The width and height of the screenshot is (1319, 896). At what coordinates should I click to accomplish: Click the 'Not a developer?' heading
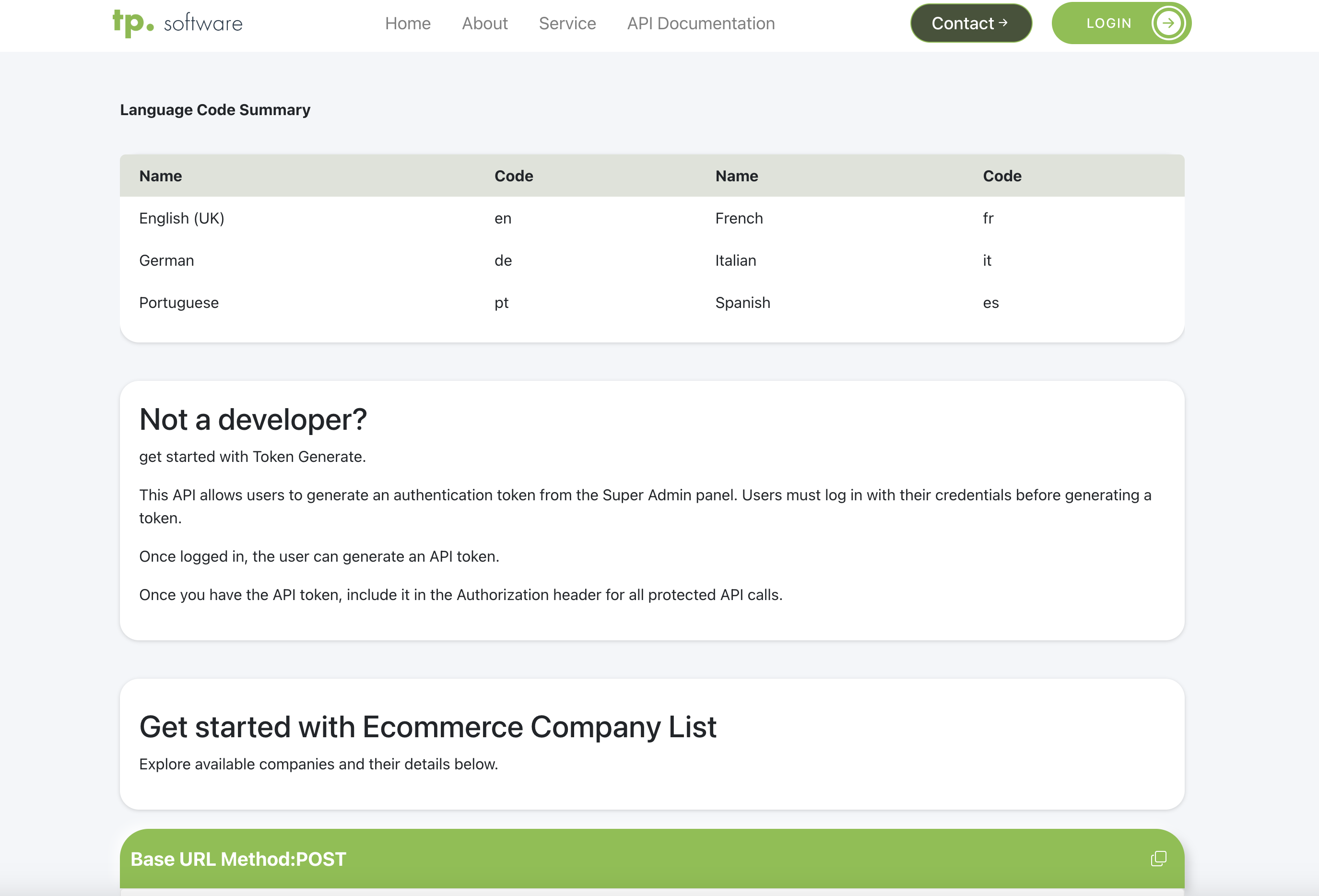point(253,420)
